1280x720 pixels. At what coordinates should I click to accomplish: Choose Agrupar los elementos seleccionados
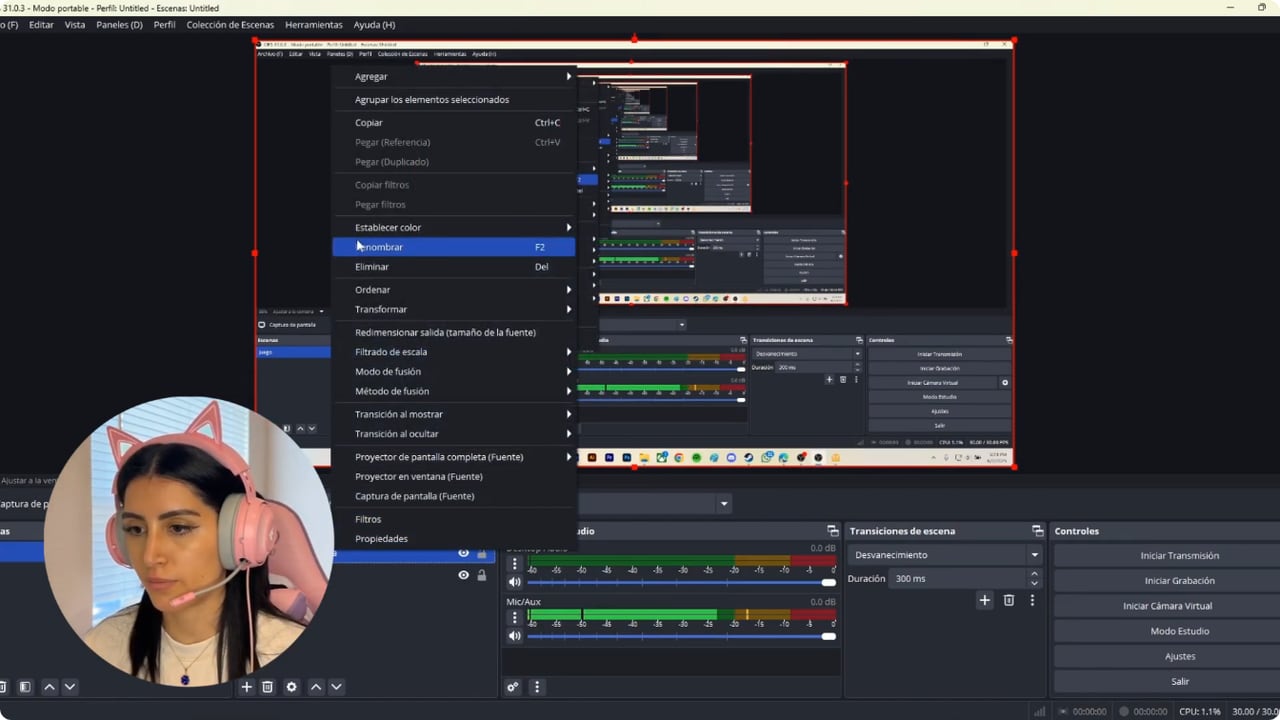(454, 100)
